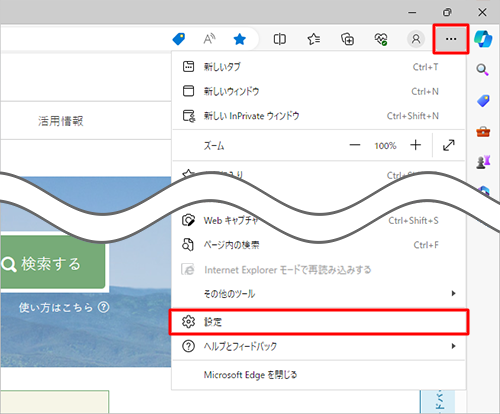Select New window menu entry
The height and width of the screenshot is (414, 500).
point(318,91)
